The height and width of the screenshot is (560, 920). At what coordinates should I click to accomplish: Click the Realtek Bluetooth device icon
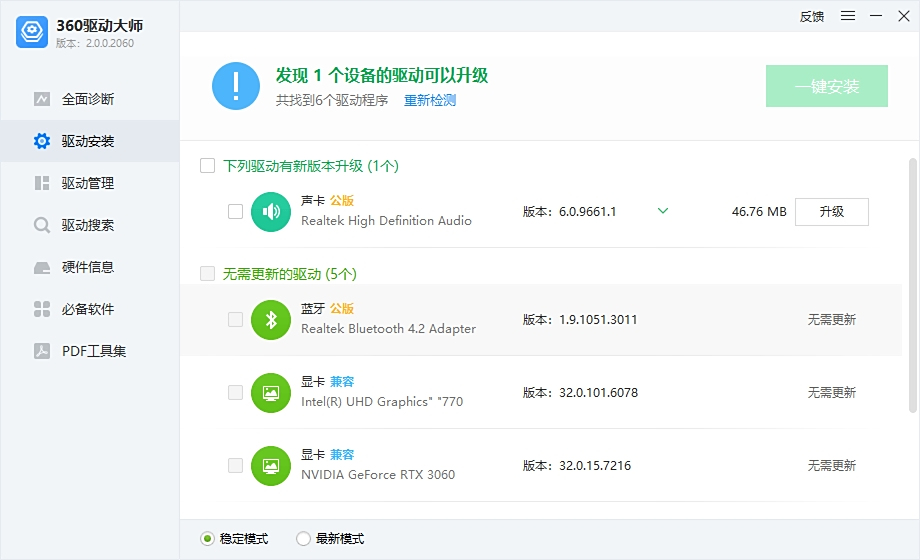tap(270, 320)
